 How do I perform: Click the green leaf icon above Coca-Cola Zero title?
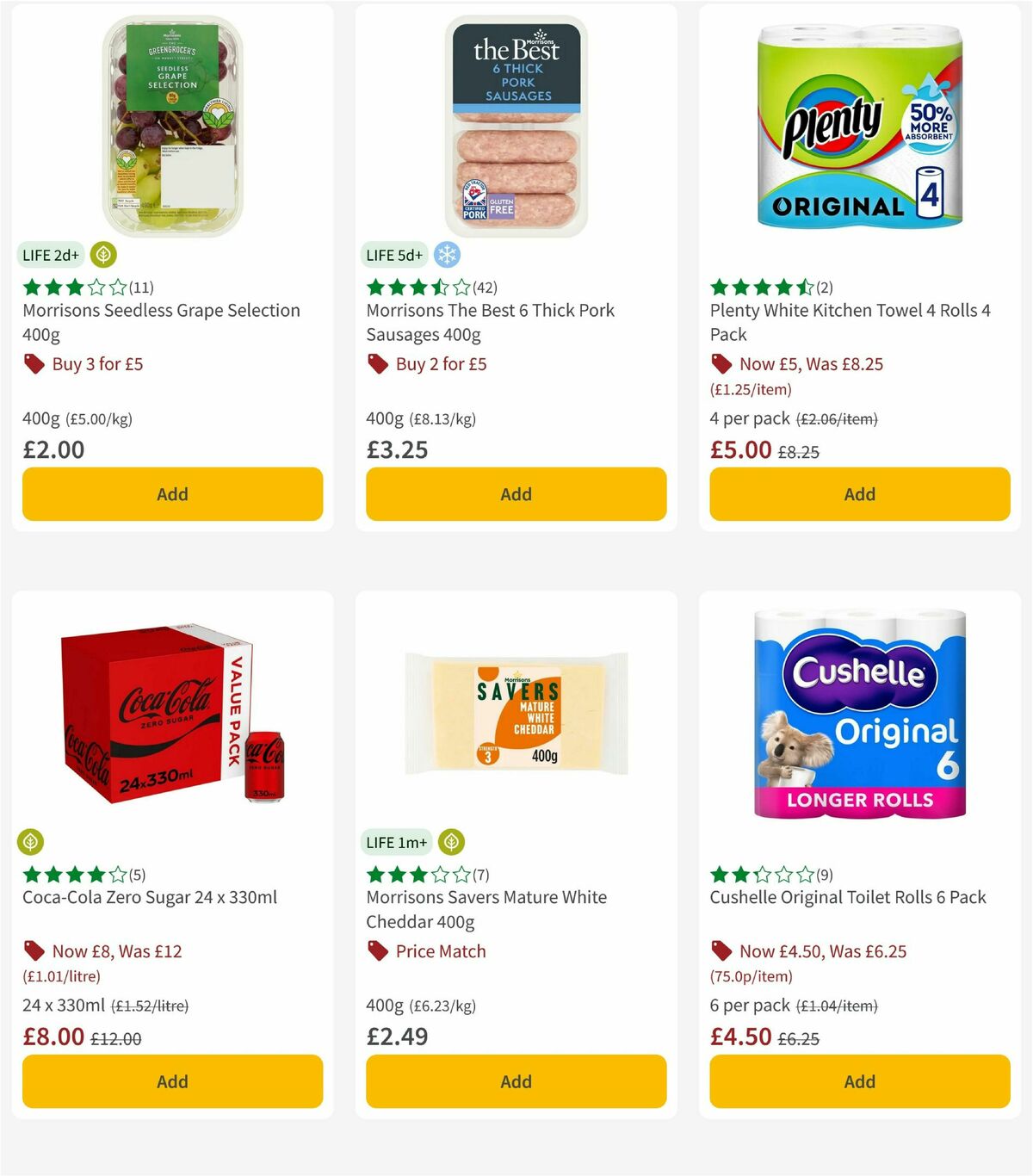point(32,842)
